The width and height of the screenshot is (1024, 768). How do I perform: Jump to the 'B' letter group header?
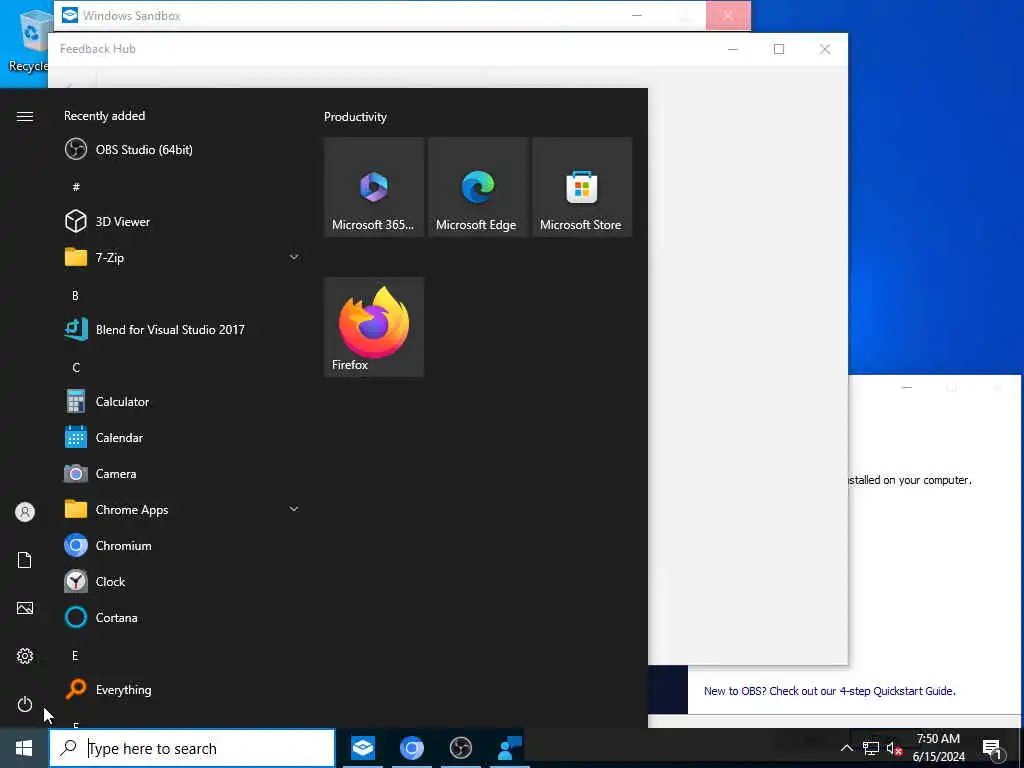point(75,295)
